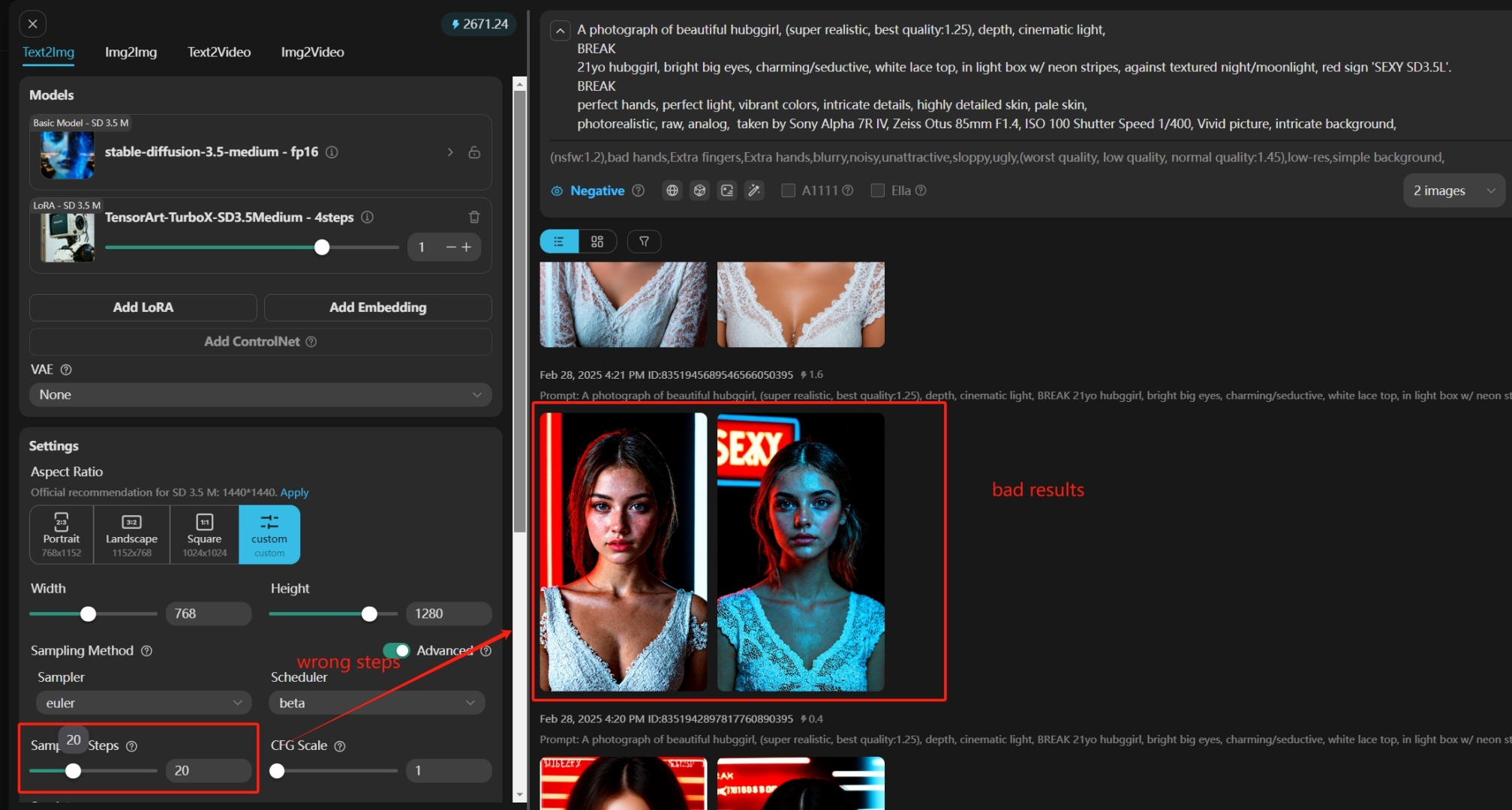Enable the Ella checkbox

click(x=877, y=190)
